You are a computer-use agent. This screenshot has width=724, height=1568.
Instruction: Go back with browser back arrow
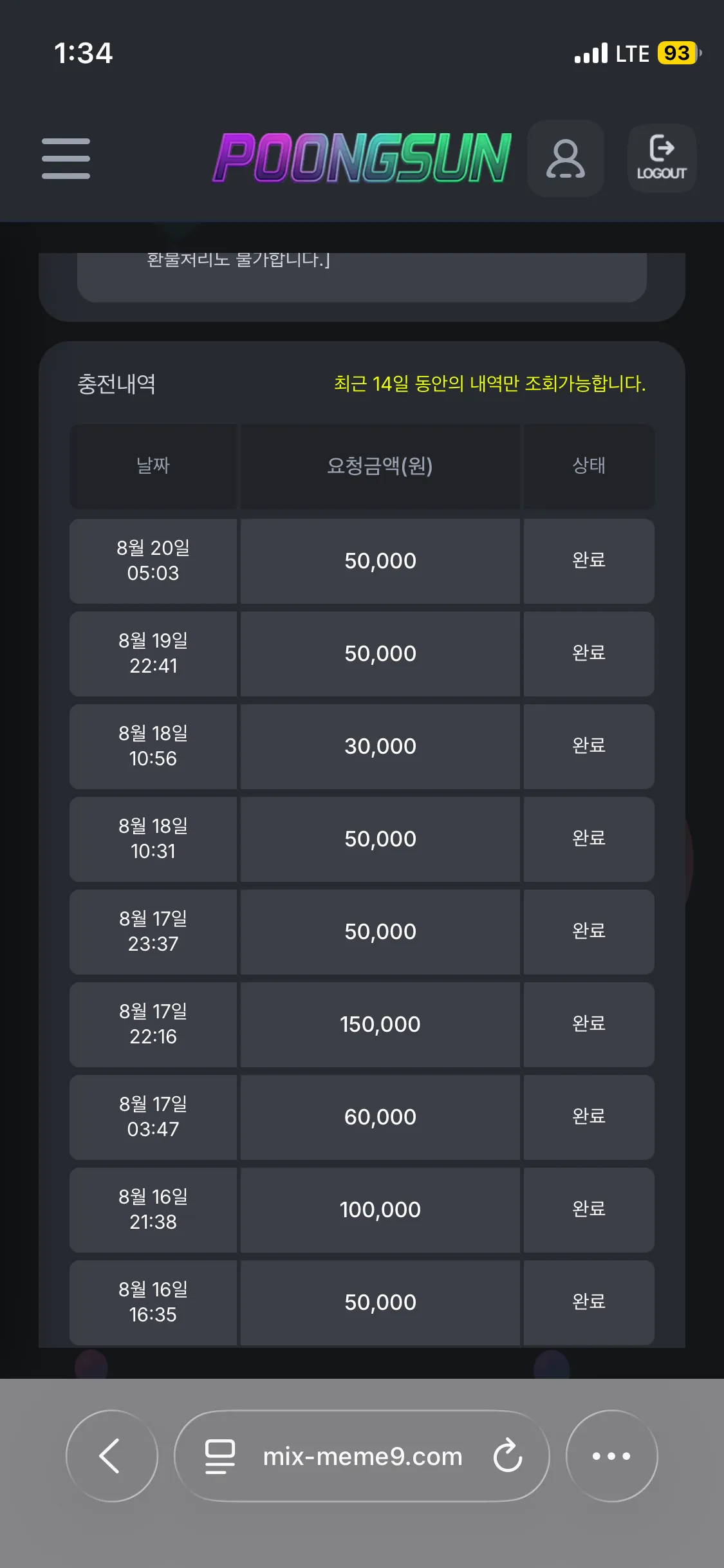point(112,1456)
